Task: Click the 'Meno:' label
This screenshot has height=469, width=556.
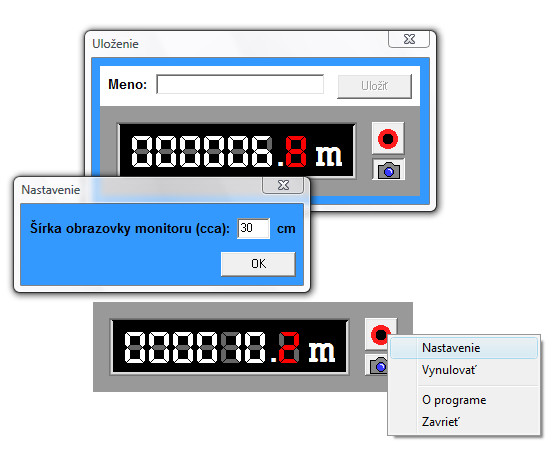Action: coord(127,84)
